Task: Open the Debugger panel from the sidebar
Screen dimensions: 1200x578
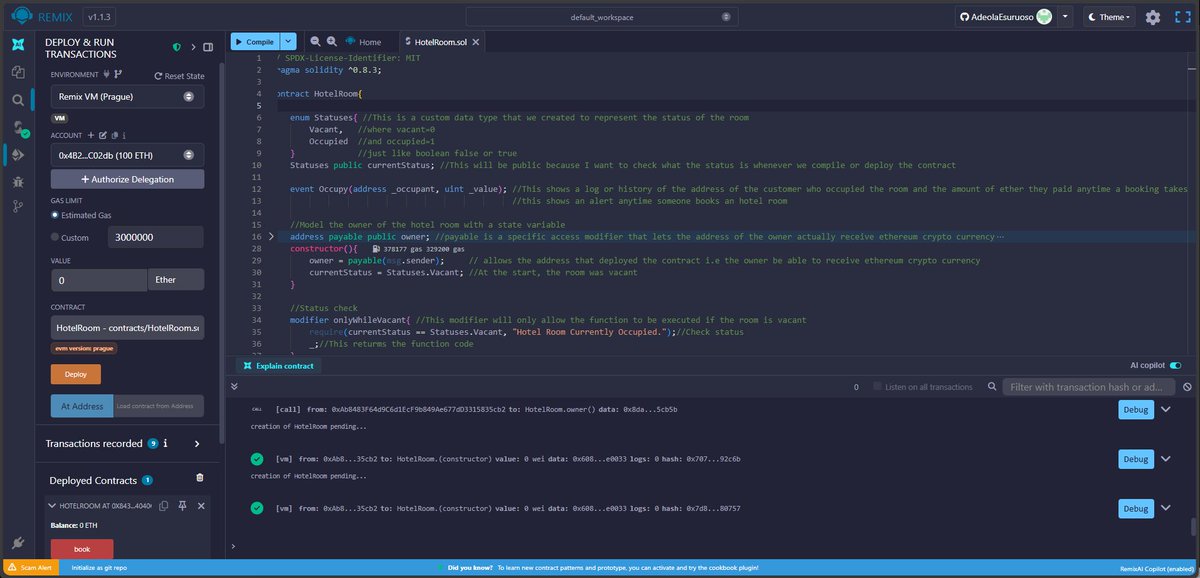Action: (x=17, y=184)
